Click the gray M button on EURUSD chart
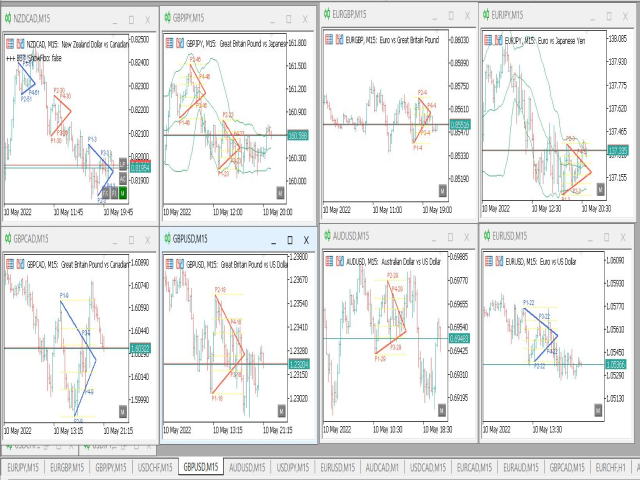The image size is (640, 480). coord(598,410)
